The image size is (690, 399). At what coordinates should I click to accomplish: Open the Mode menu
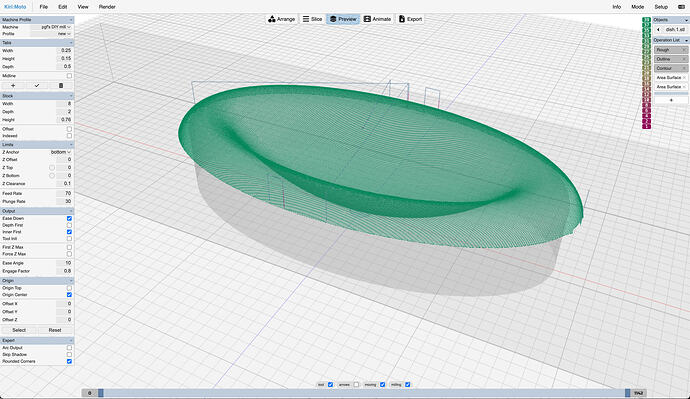click(637, 7)
